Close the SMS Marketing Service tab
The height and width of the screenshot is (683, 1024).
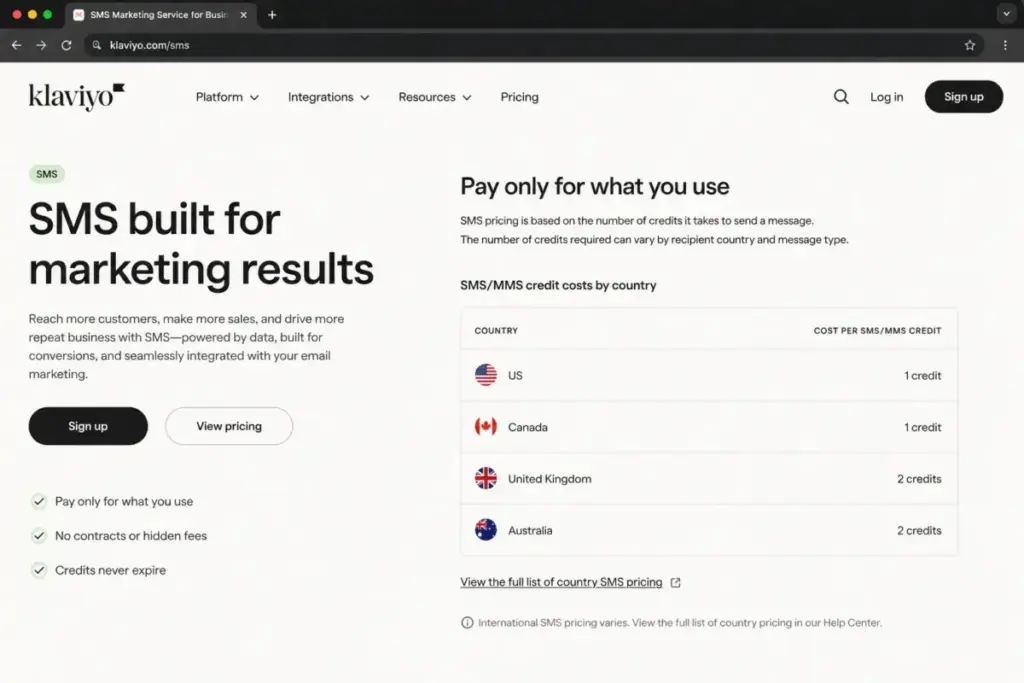[x=244, y=14]
